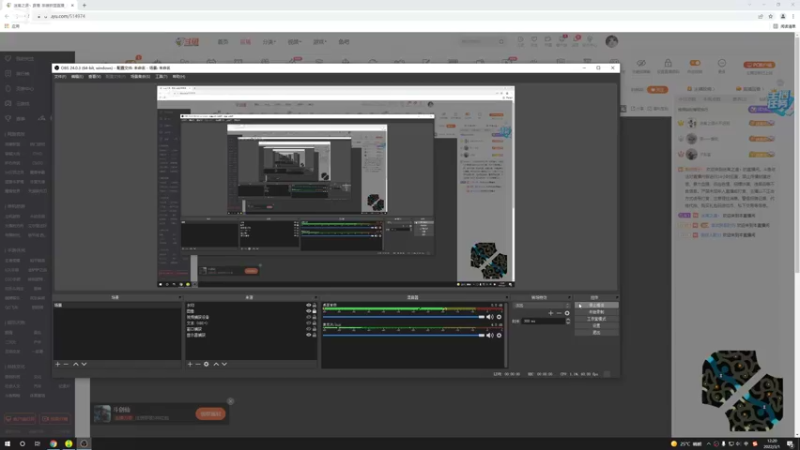Lock the 窗口捕获 source
This screenshot has width=800, height=450.
(314, 330)
